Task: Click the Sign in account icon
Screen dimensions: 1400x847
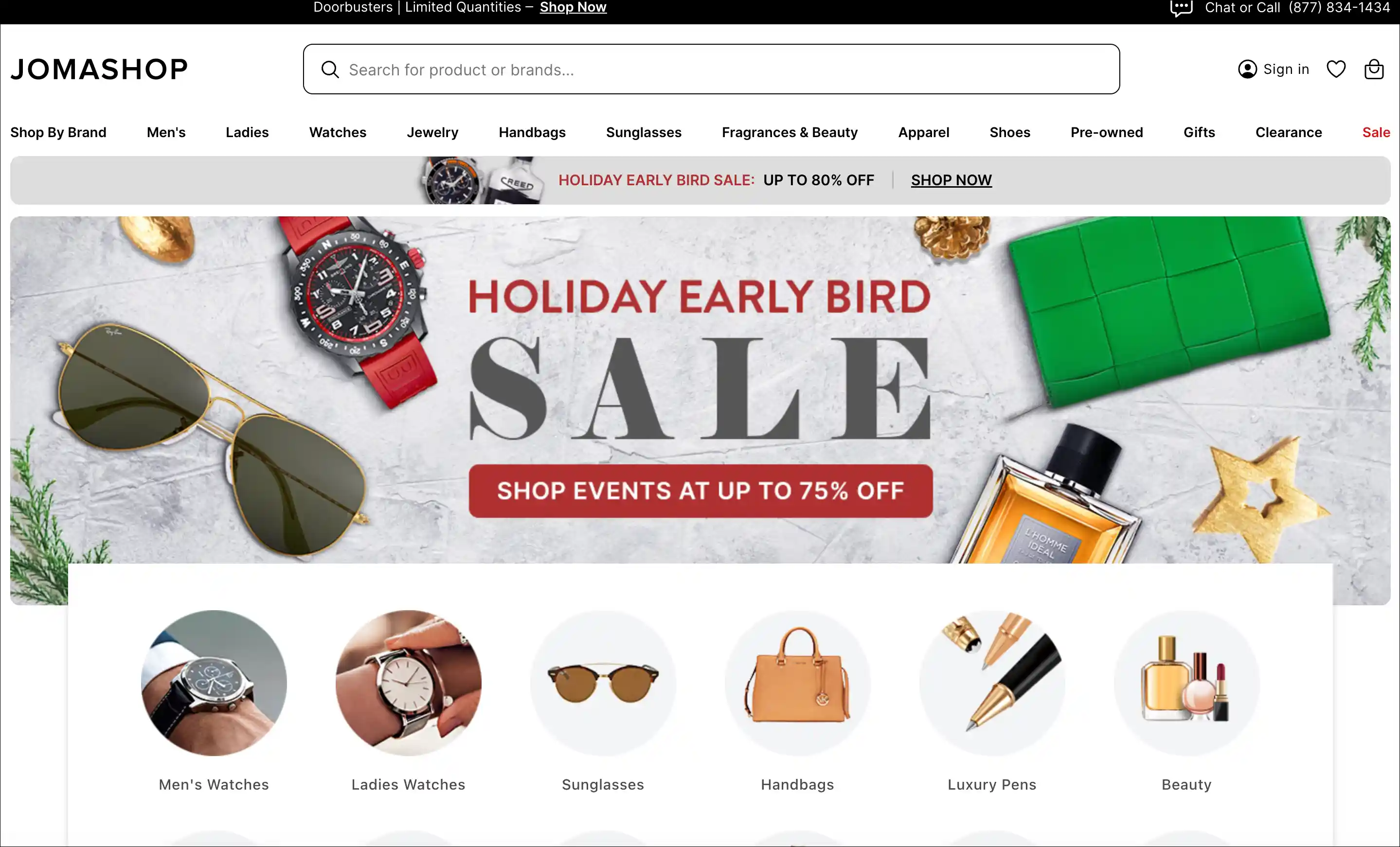Action: (1247, 70)
